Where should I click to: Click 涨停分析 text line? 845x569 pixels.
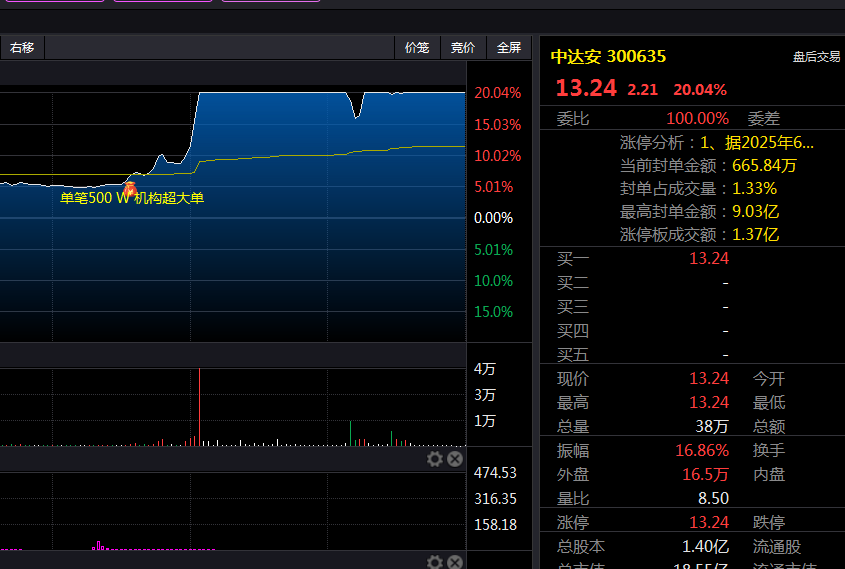[x=716, y=143]
